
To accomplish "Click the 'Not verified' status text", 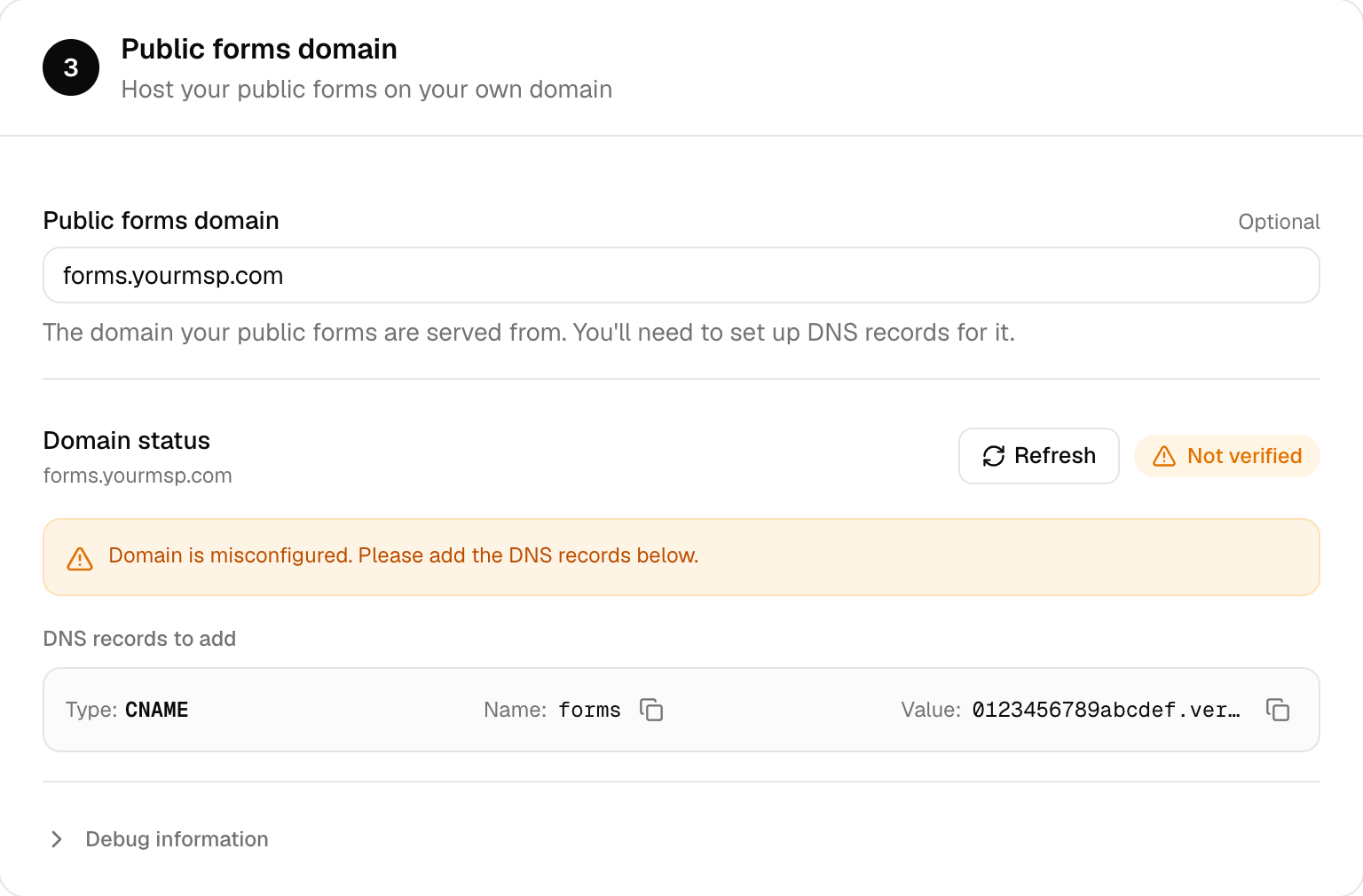I will (1245, 456).
